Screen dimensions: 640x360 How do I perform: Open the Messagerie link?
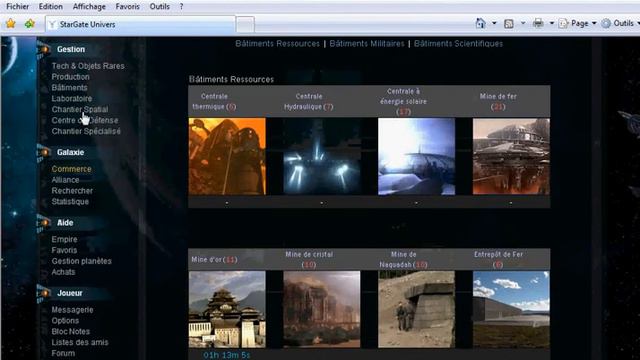point(72,310)
